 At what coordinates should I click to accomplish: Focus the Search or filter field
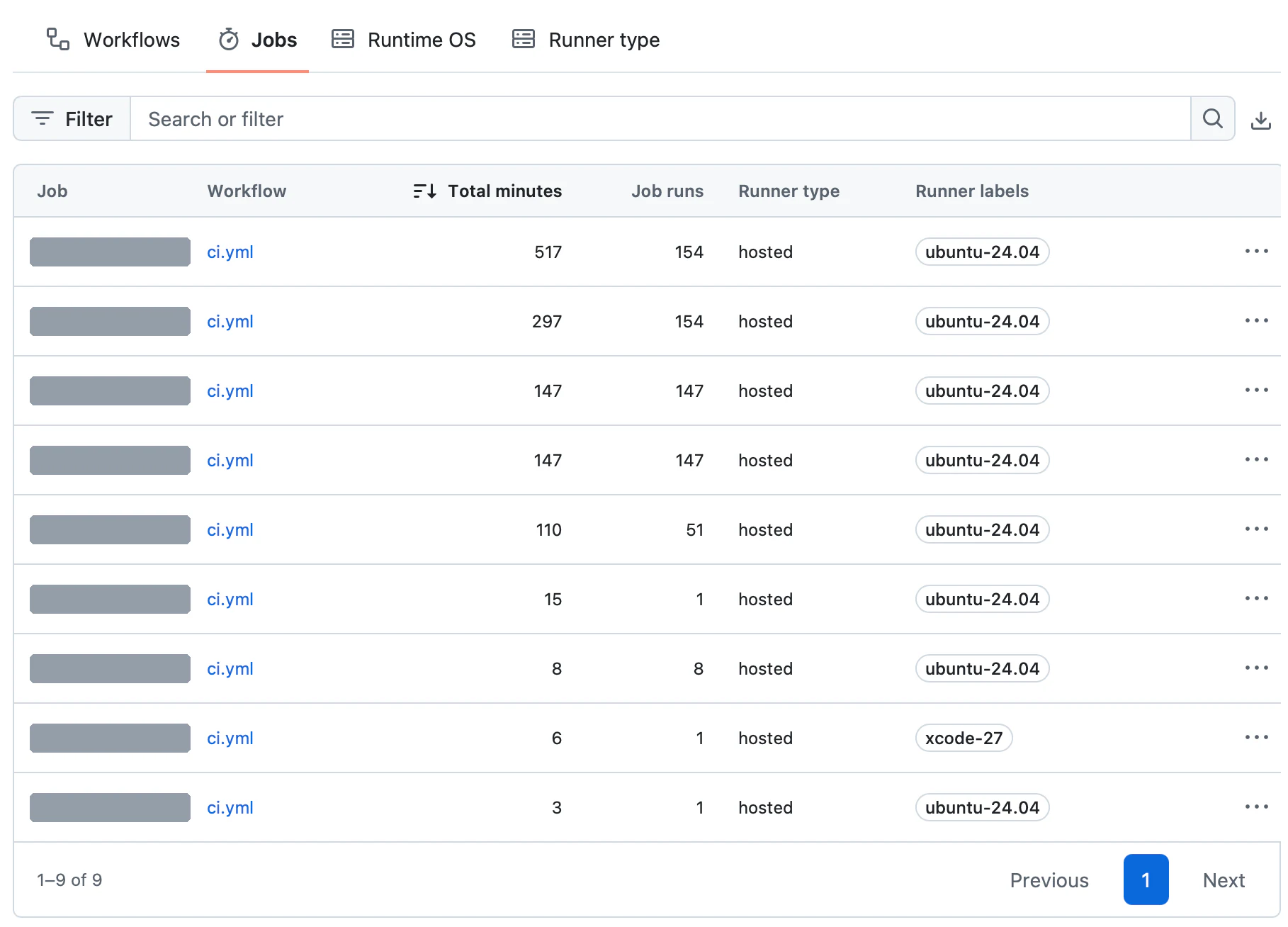pyautogui.click(x=660, y=119)
